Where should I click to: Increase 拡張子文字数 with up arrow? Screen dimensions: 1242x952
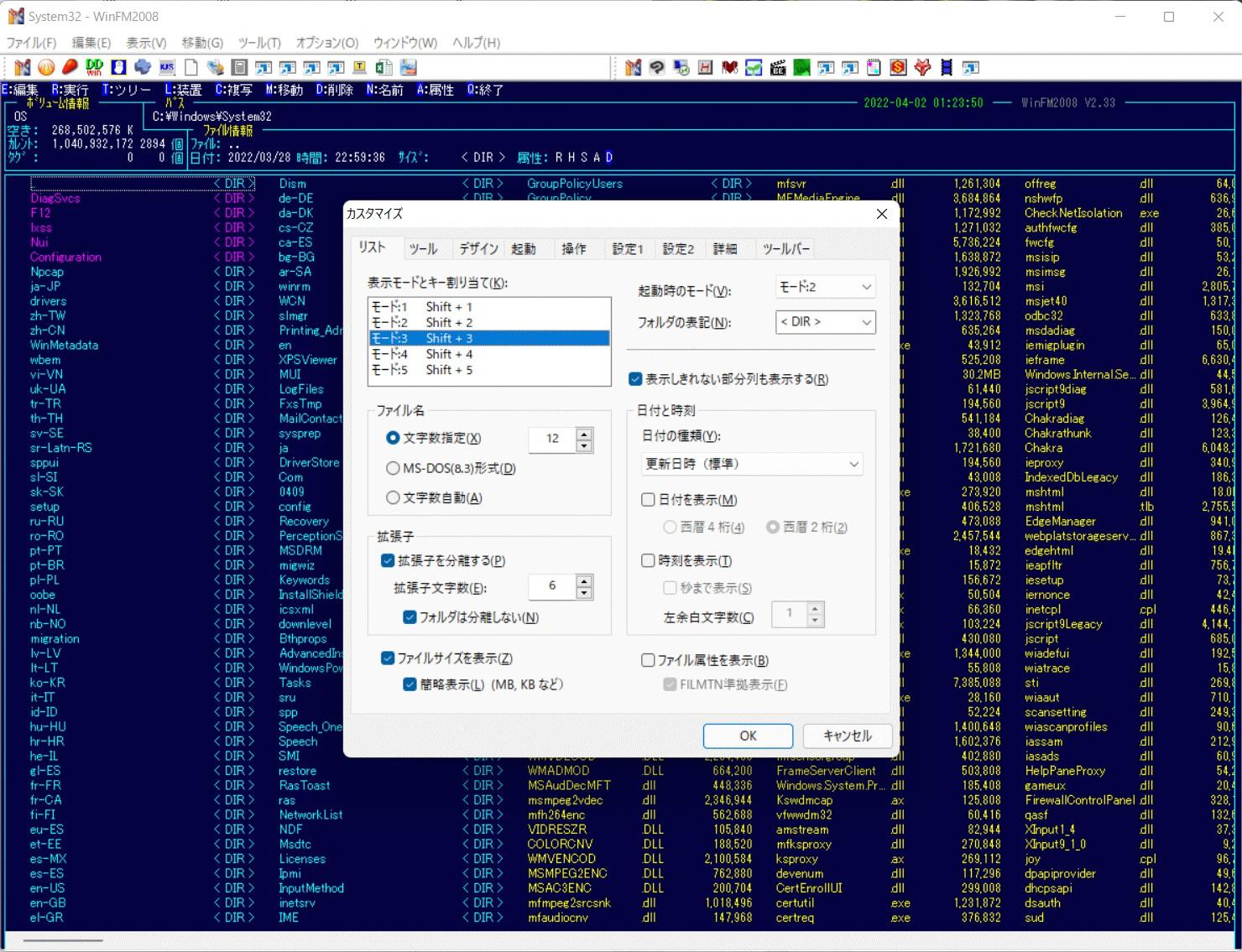point(584,580)
